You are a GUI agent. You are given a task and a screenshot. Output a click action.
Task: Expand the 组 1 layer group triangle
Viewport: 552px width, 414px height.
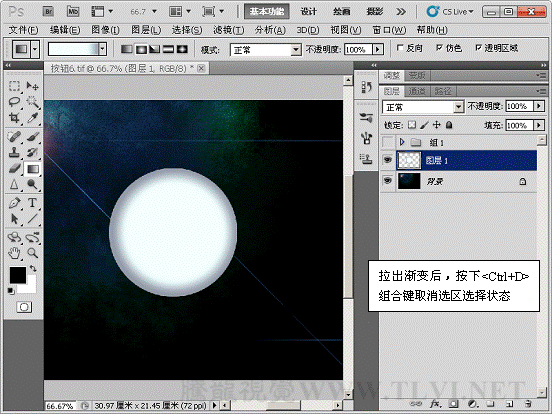[402, 142]
